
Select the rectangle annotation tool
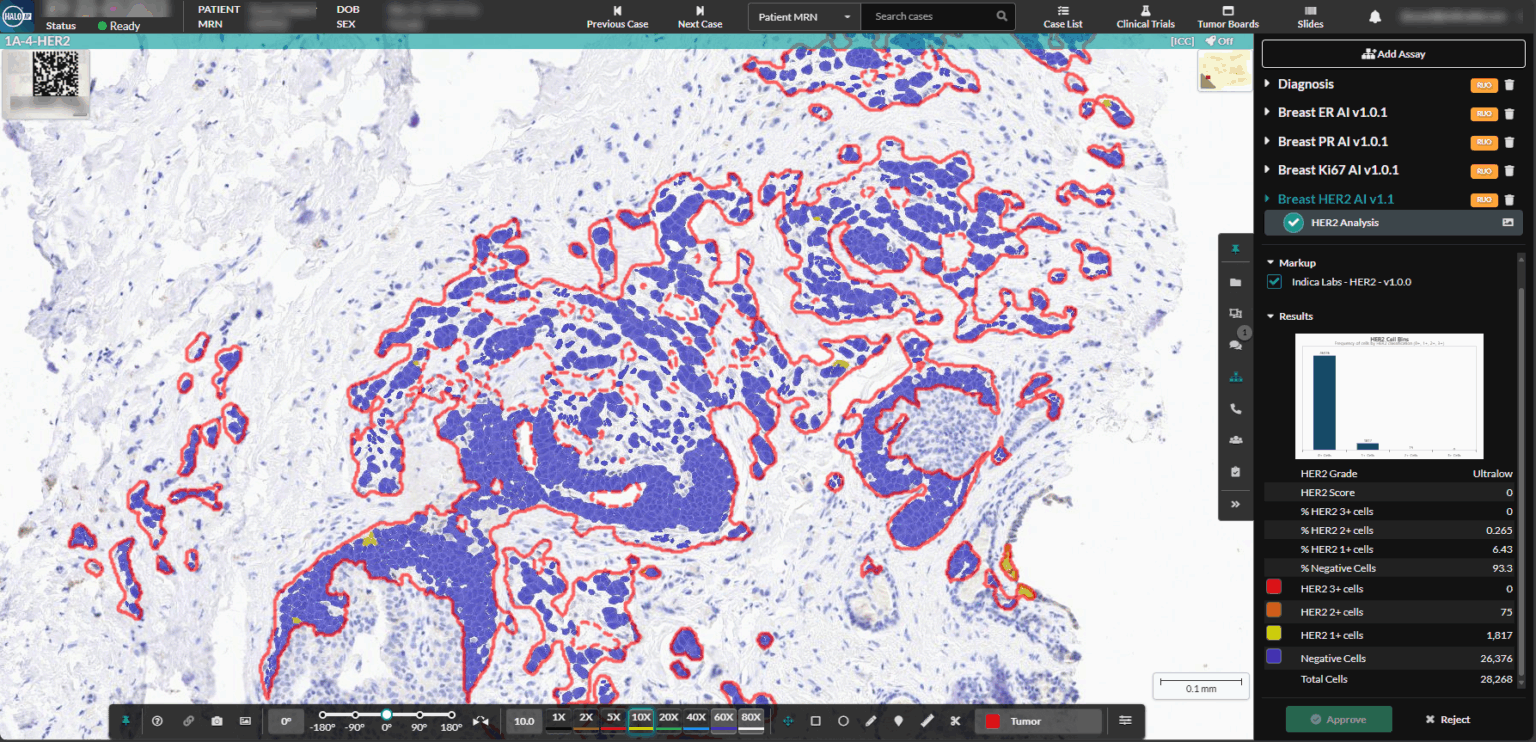(816, 719)
